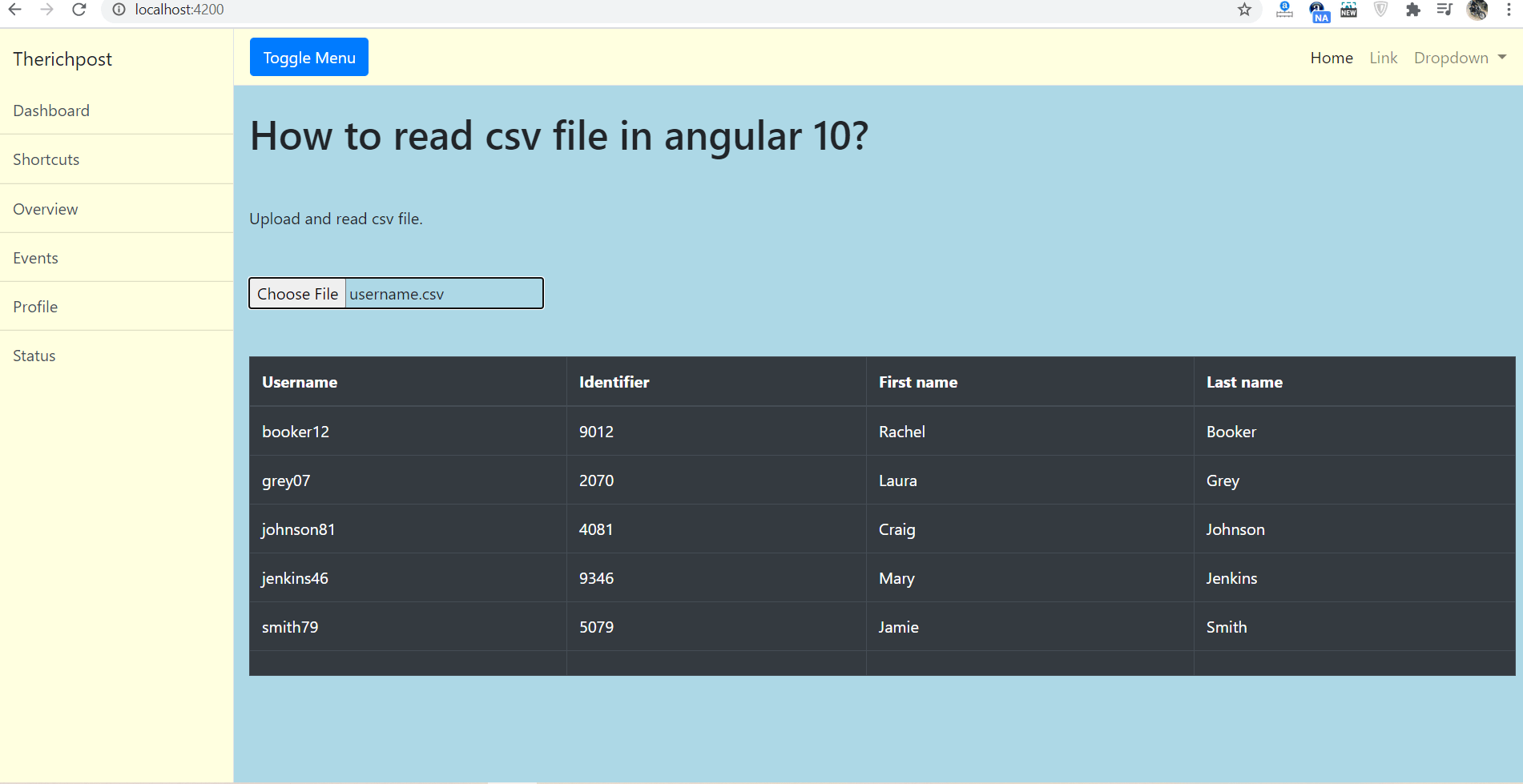Open the Chrome extensions puzzle icon

(1413, 10)
